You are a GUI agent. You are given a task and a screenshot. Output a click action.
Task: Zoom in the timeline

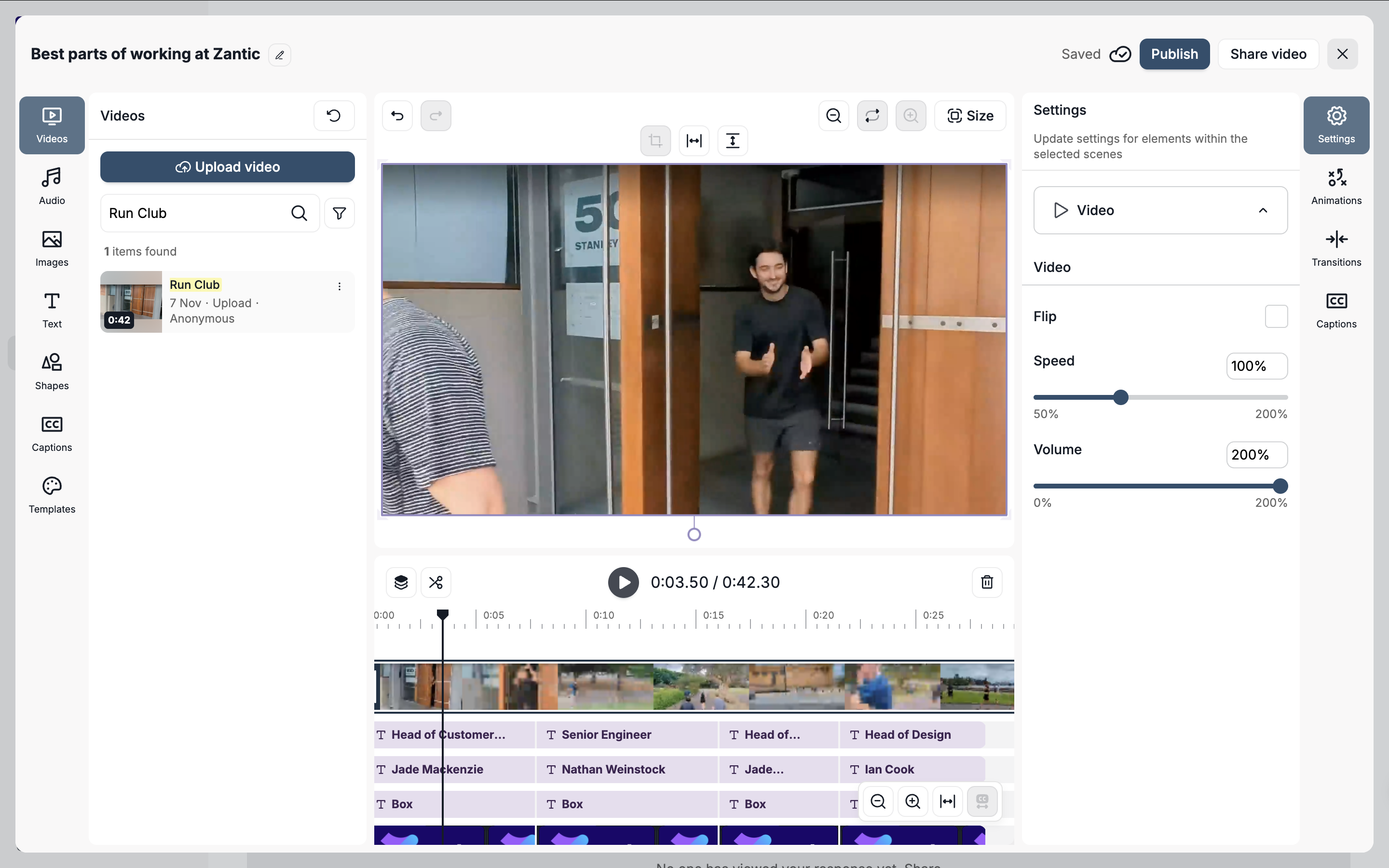click(912, 801)
